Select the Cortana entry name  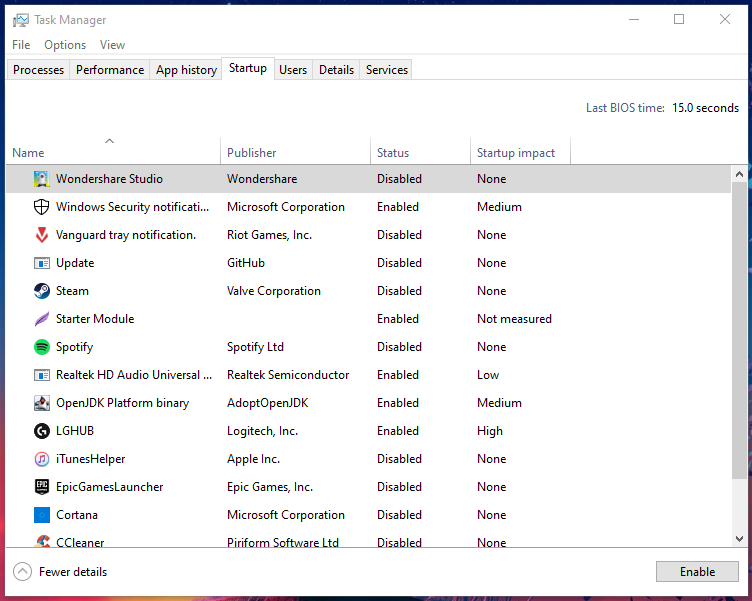point(77,515)
